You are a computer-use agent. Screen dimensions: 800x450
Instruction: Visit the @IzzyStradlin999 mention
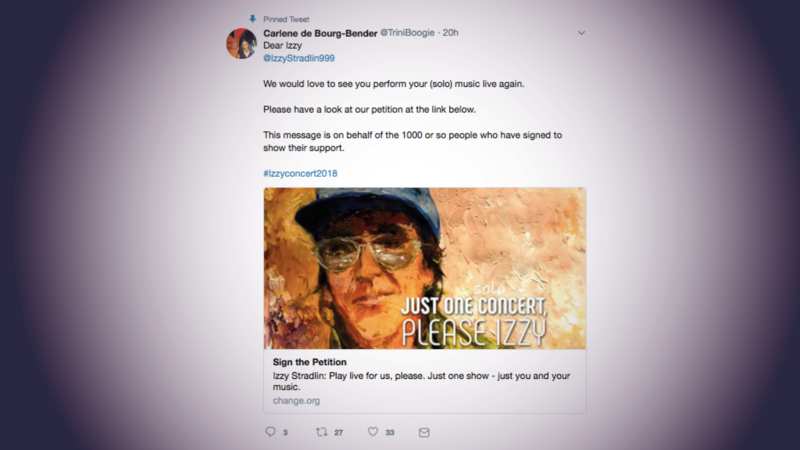299,58
